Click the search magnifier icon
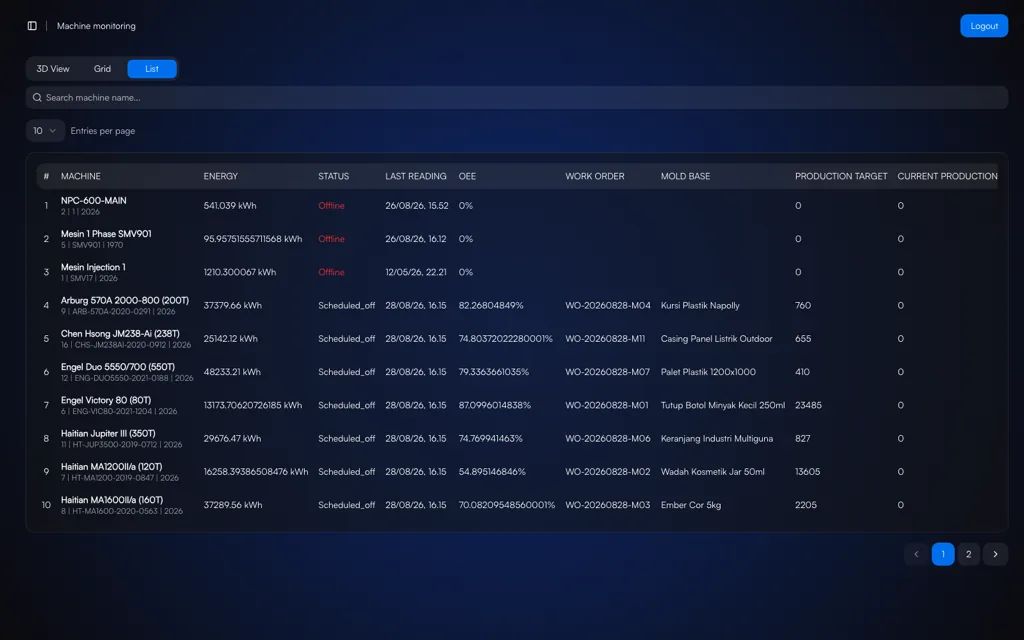1024x640 pixels. 37,97
